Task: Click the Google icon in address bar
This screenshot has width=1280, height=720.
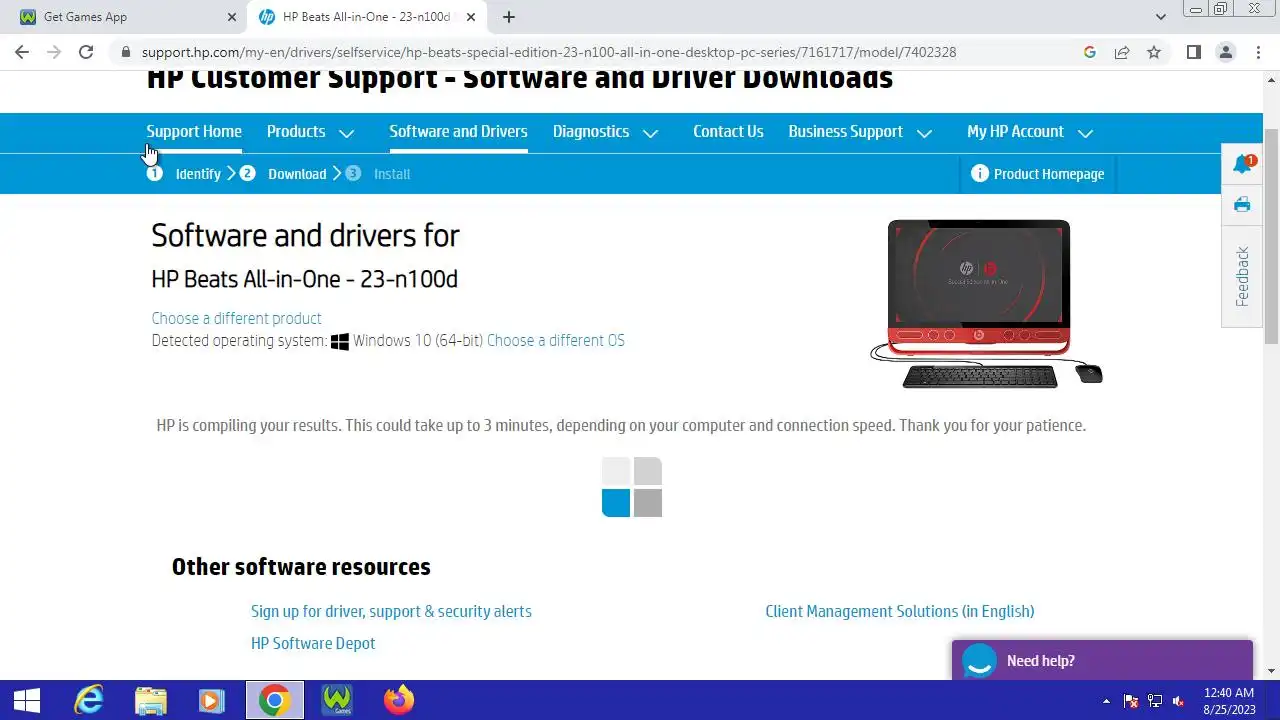Action: (x=1090, y=52)
